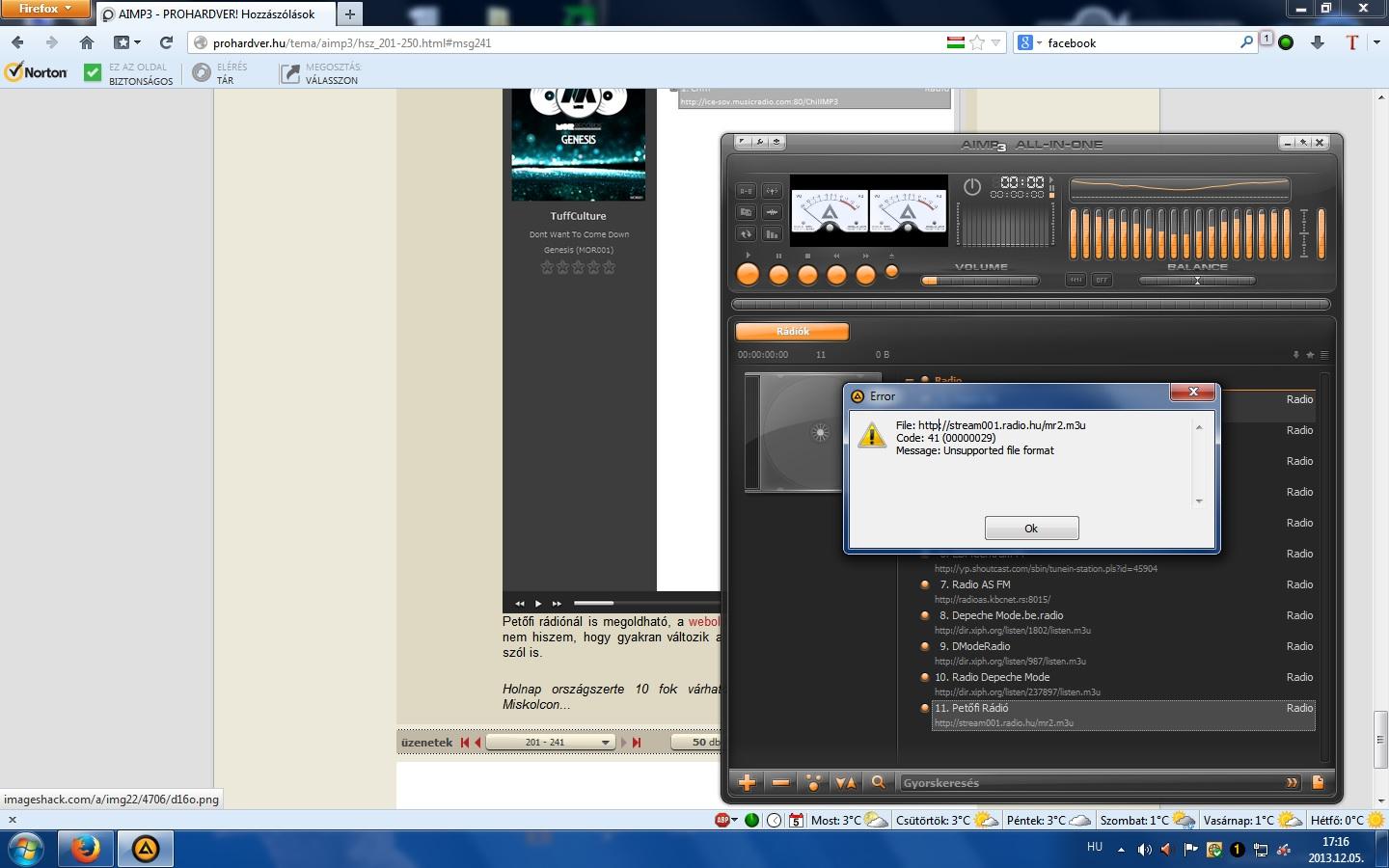Screen dimensions: 1389x868
Task: Switch to AIMP3 PROHARDVER browser tab
Action: (x=215, y=14)
